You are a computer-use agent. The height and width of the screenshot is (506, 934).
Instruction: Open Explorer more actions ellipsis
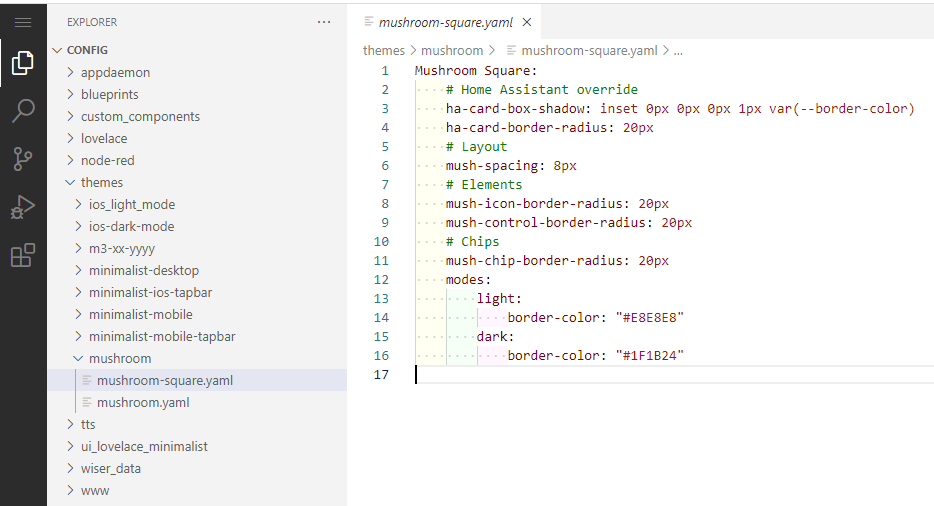click(x=323, y=21)
